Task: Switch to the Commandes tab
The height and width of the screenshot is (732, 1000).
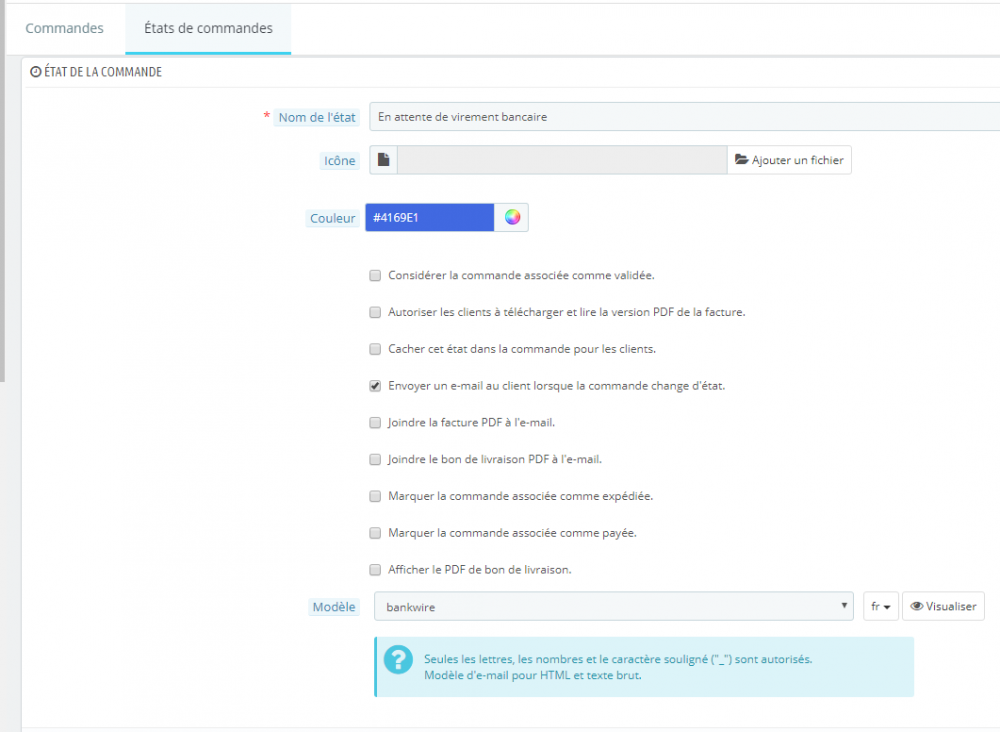Action: [x=64, y=28]
